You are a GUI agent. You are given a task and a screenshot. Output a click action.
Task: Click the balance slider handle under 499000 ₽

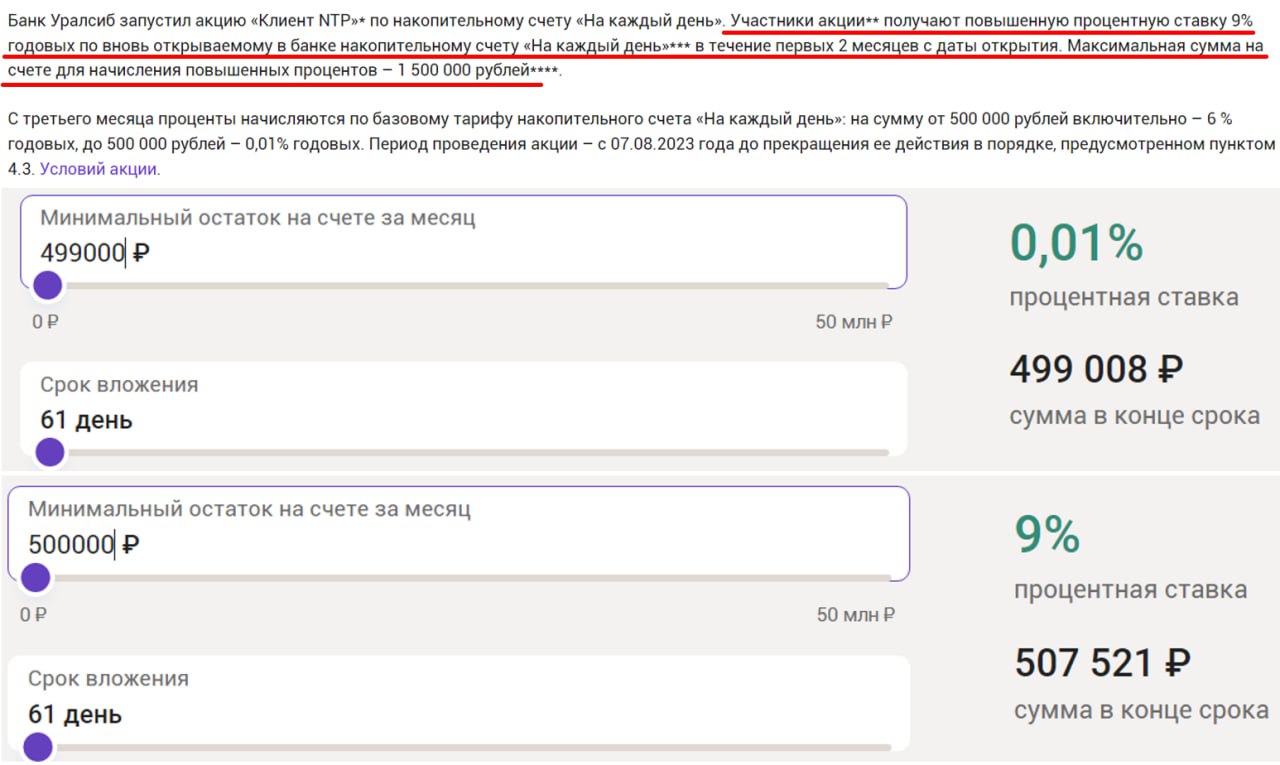pos(47,285)
